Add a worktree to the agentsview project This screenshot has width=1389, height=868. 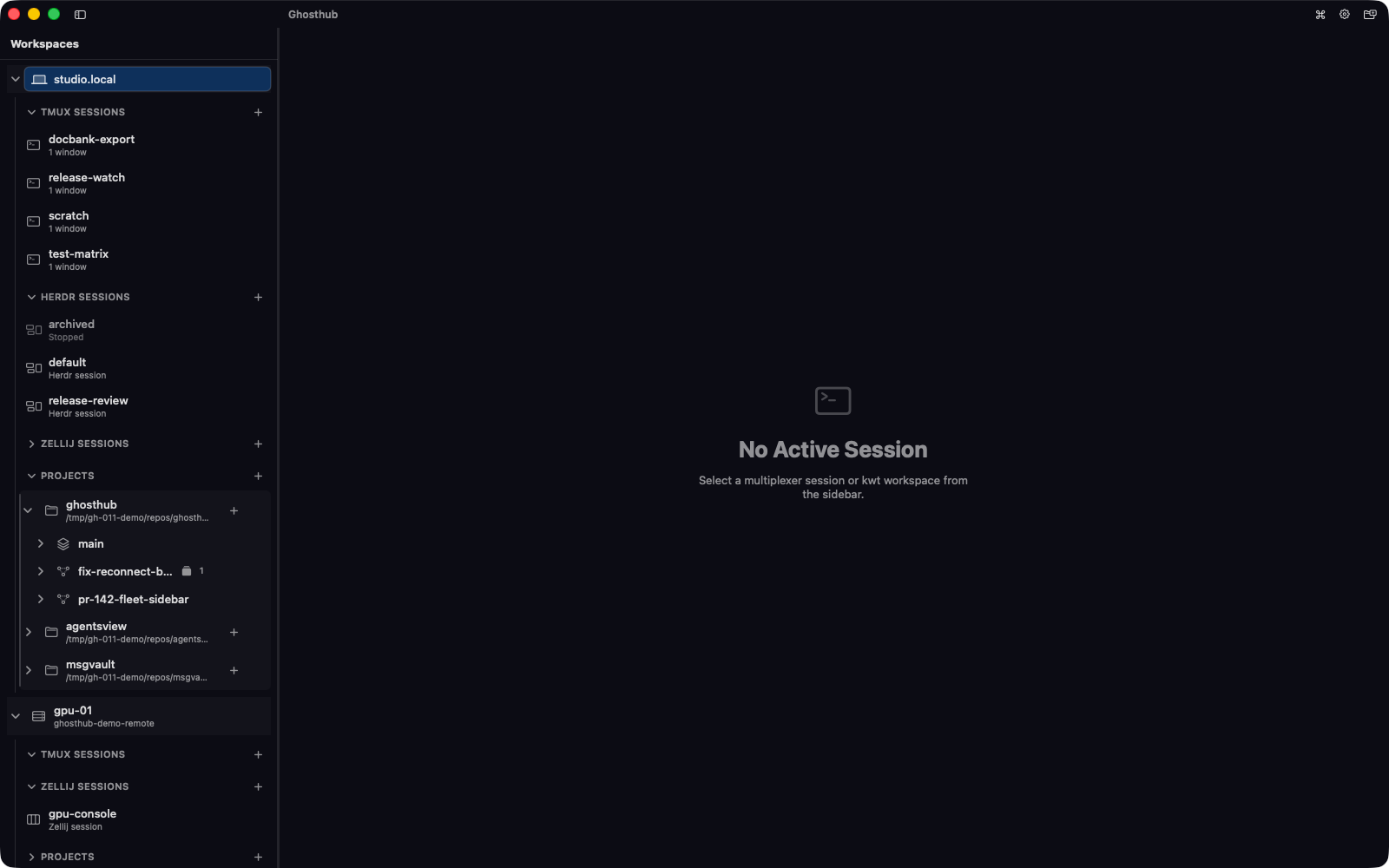(234, 632)
